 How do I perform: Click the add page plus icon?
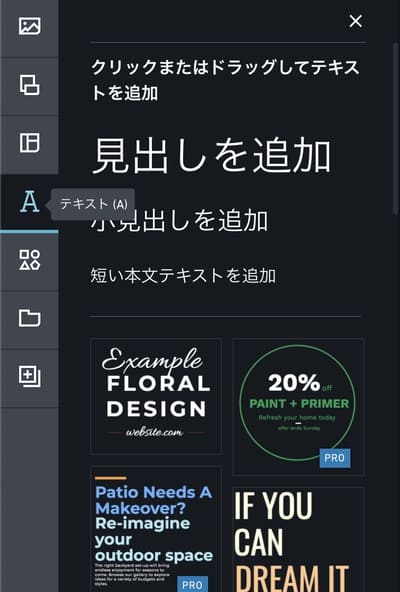pyautogui.click(x=29, y=376)
